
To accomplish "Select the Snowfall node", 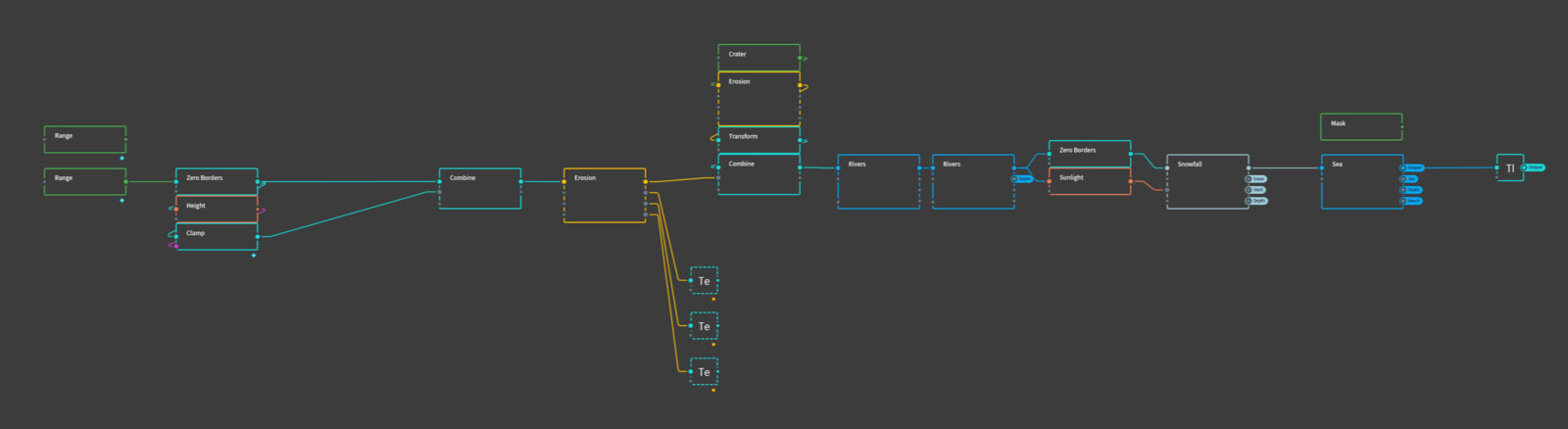I will pos(1207,181).
